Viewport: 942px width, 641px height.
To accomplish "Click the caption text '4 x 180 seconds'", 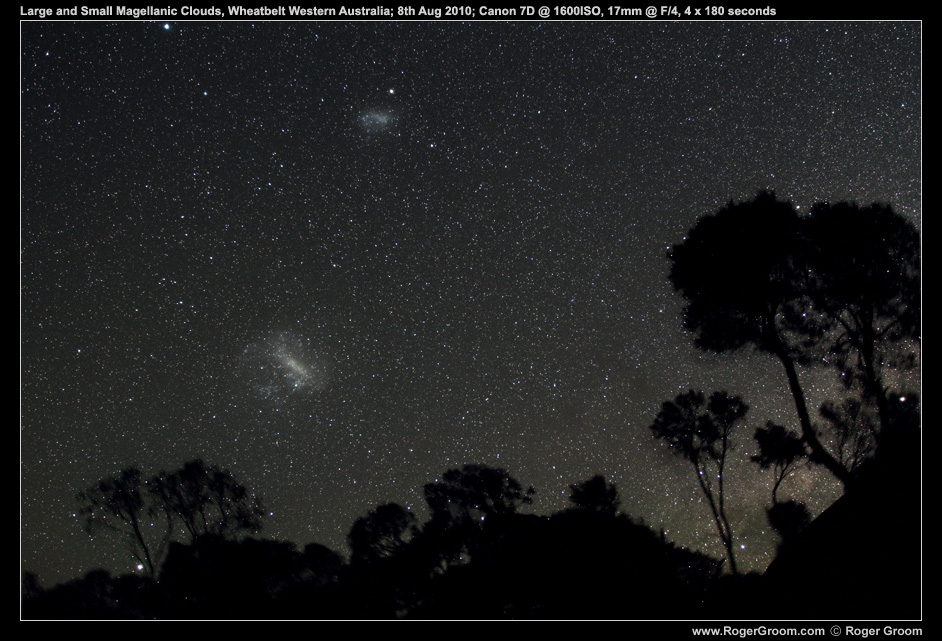I will point(730,11).
